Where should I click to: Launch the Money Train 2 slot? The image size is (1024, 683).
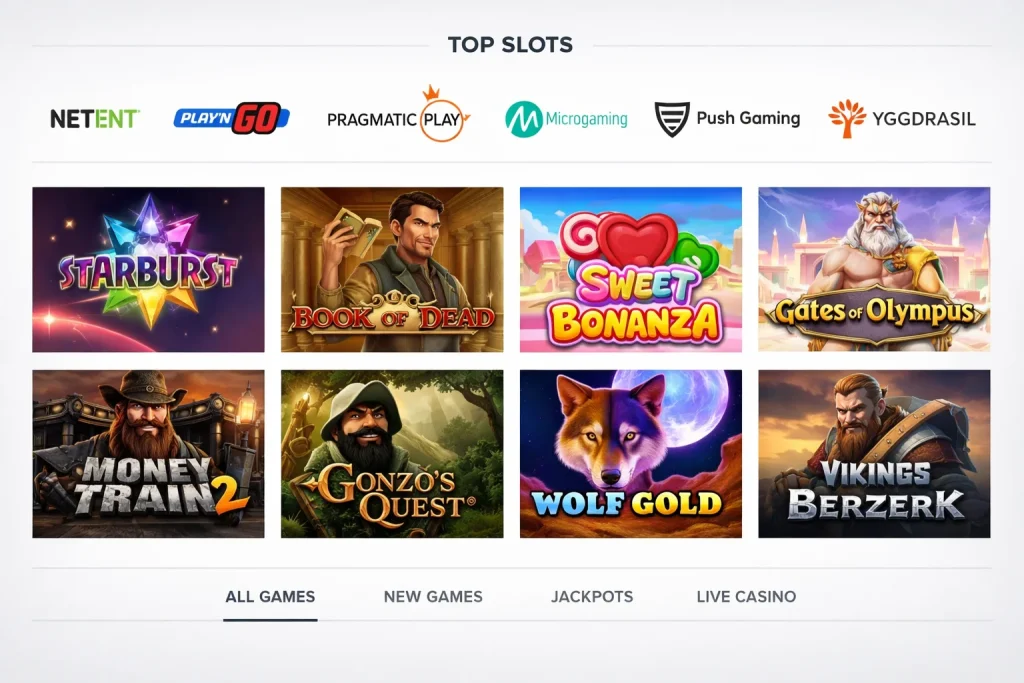tap(148, 454)
